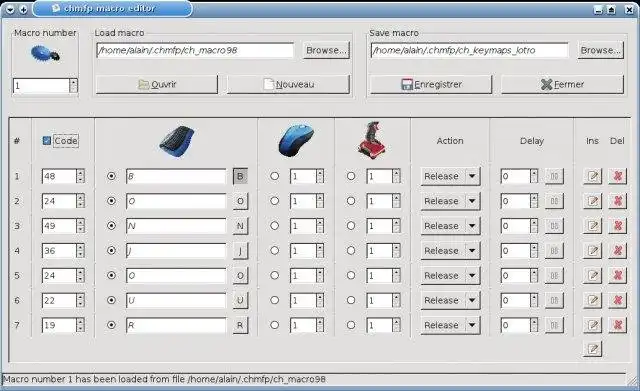Insert a line before row 7

point(593,325)
